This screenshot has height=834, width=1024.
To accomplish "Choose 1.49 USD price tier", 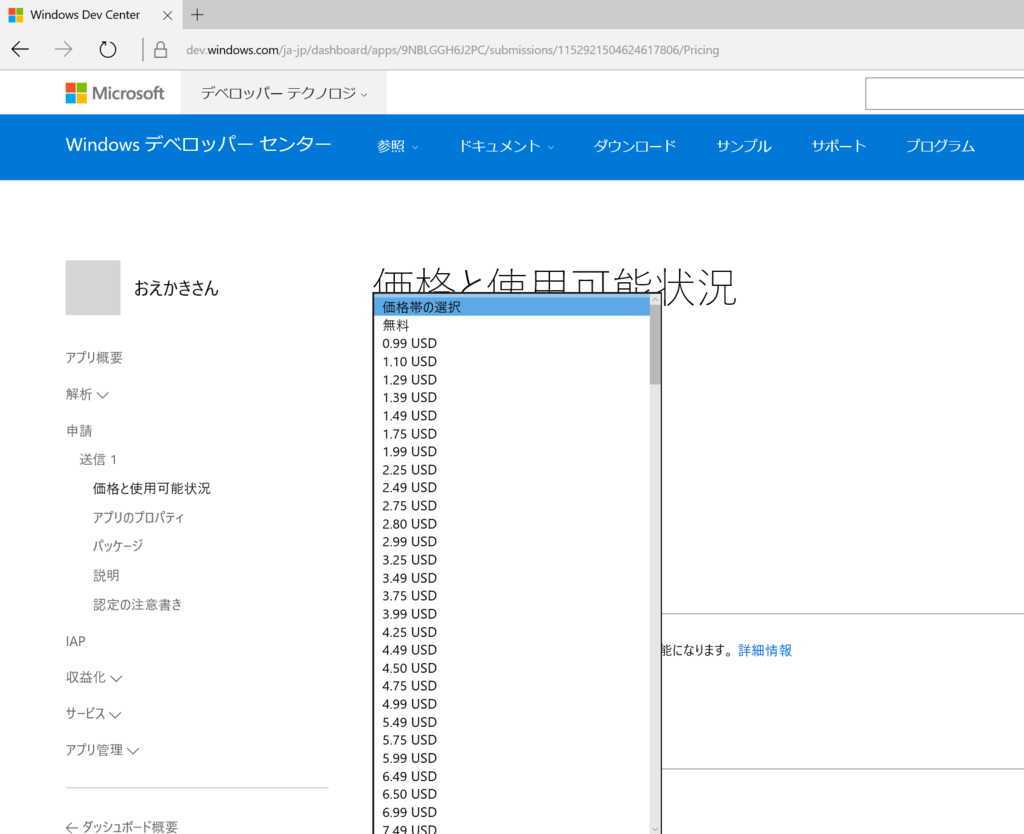I will [512, 415].
